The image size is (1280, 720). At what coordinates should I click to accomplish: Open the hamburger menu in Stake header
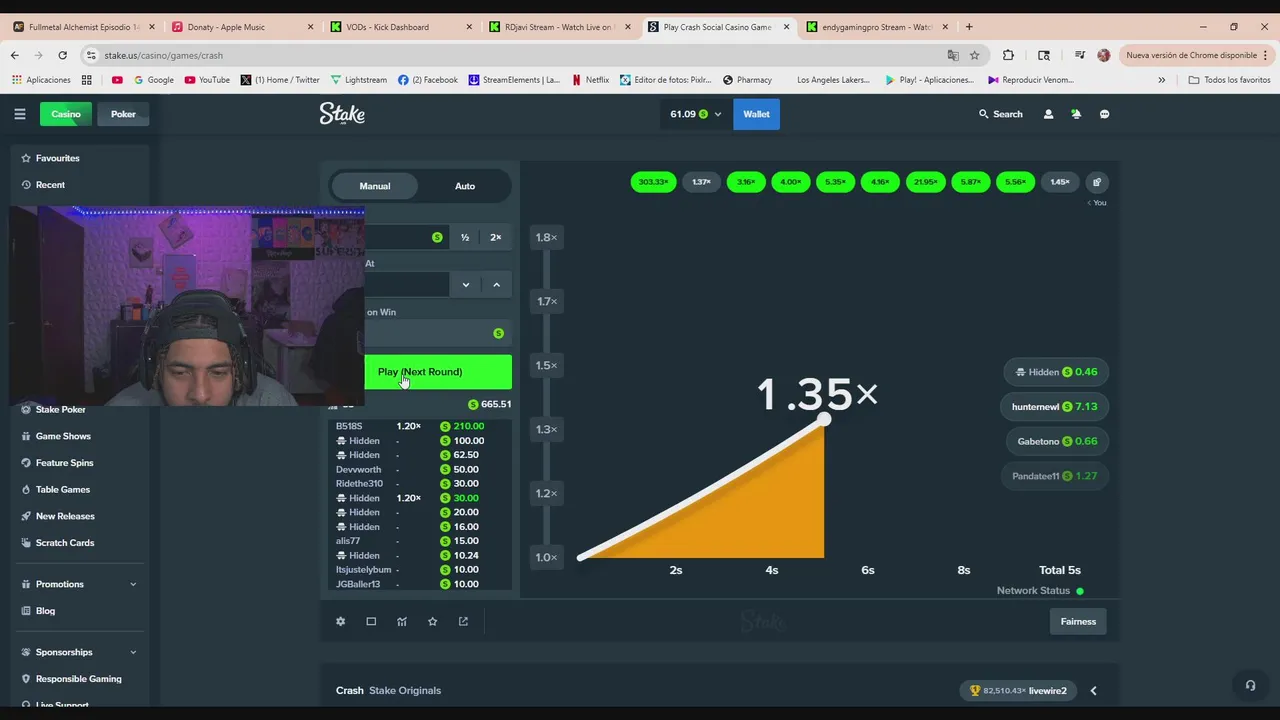pyautogui.click(x=19, y=114)
